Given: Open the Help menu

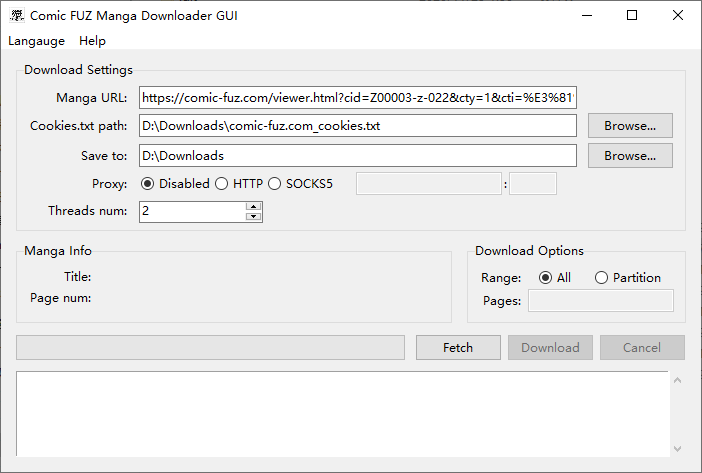Looking at the screenshot, I should point(92,41).
